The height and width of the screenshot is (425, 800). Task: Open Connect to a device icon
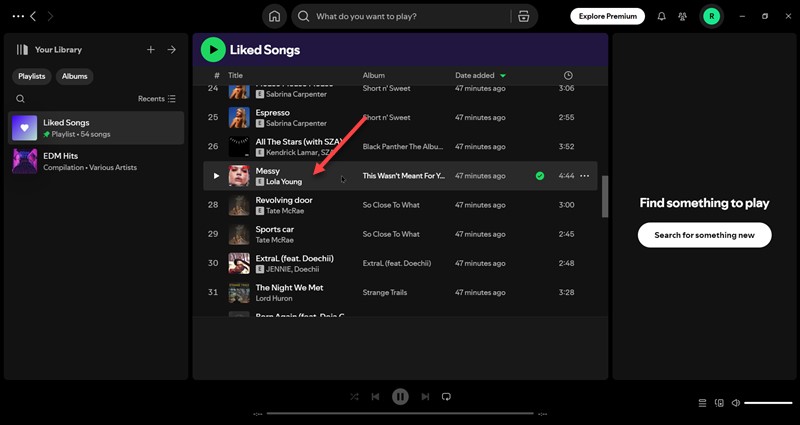[719, 403]
